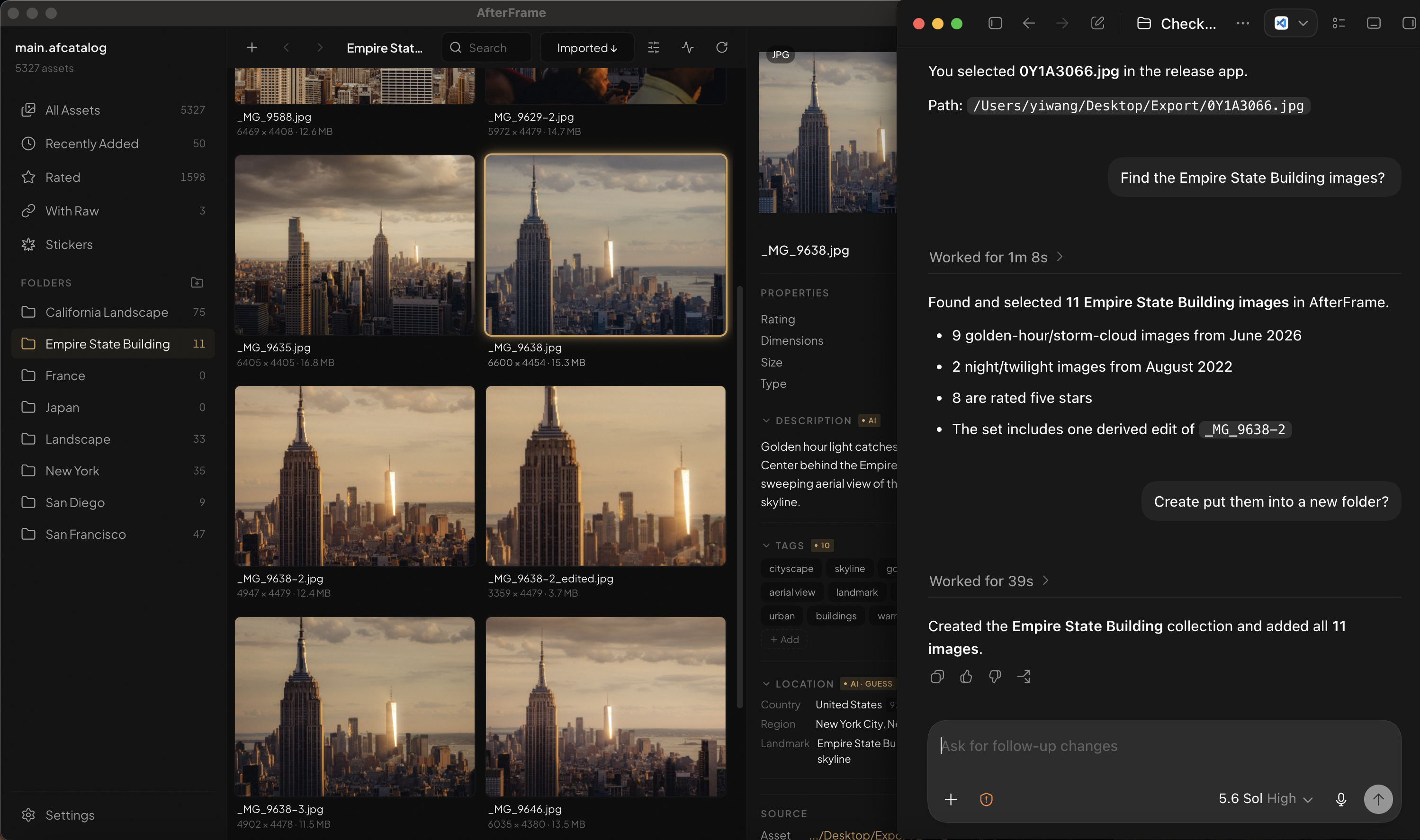Select Rated in the sidebar
This screenshot has height=840, width=1420.
pos(113,177)
